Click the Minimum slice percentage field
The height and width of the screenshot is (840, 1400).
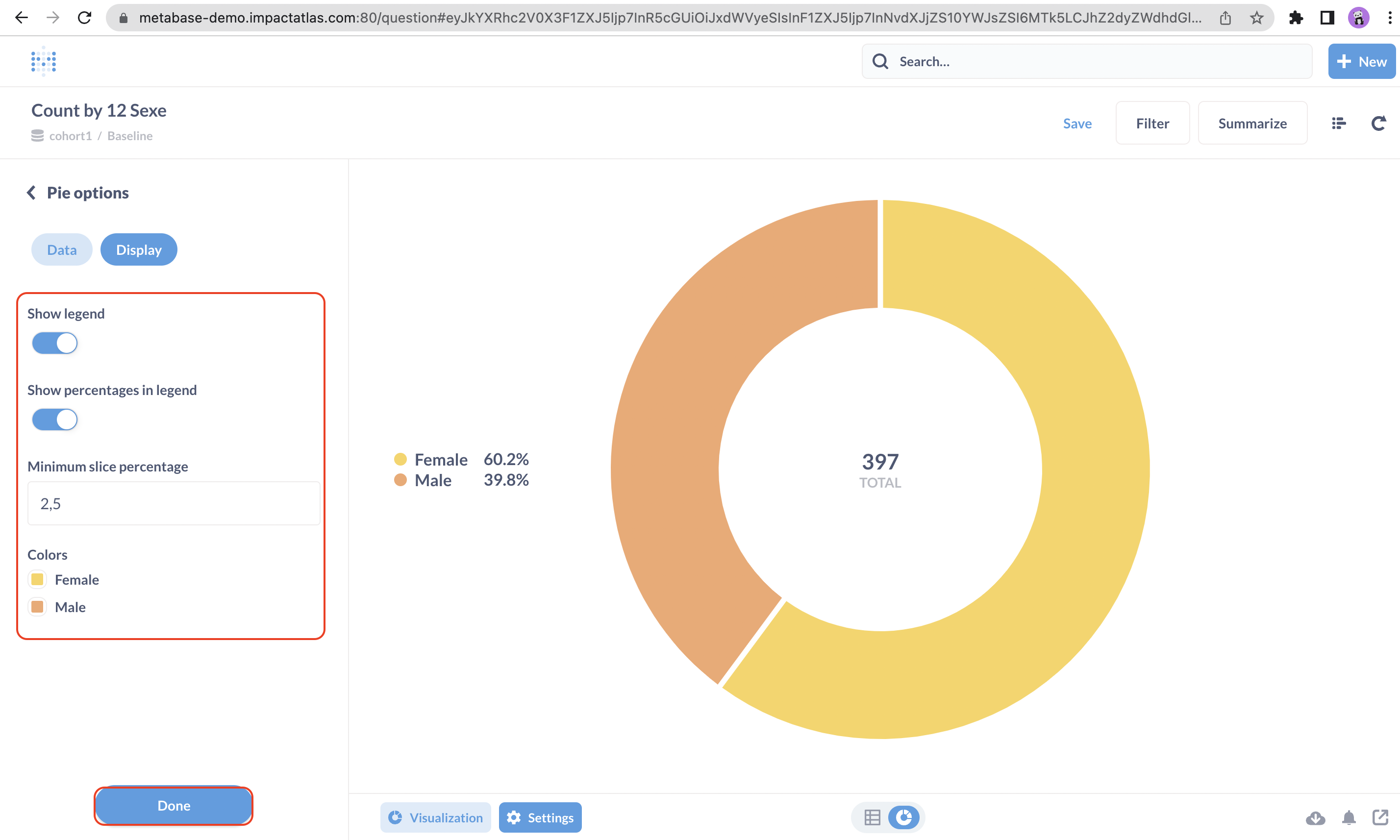(174, 503)
